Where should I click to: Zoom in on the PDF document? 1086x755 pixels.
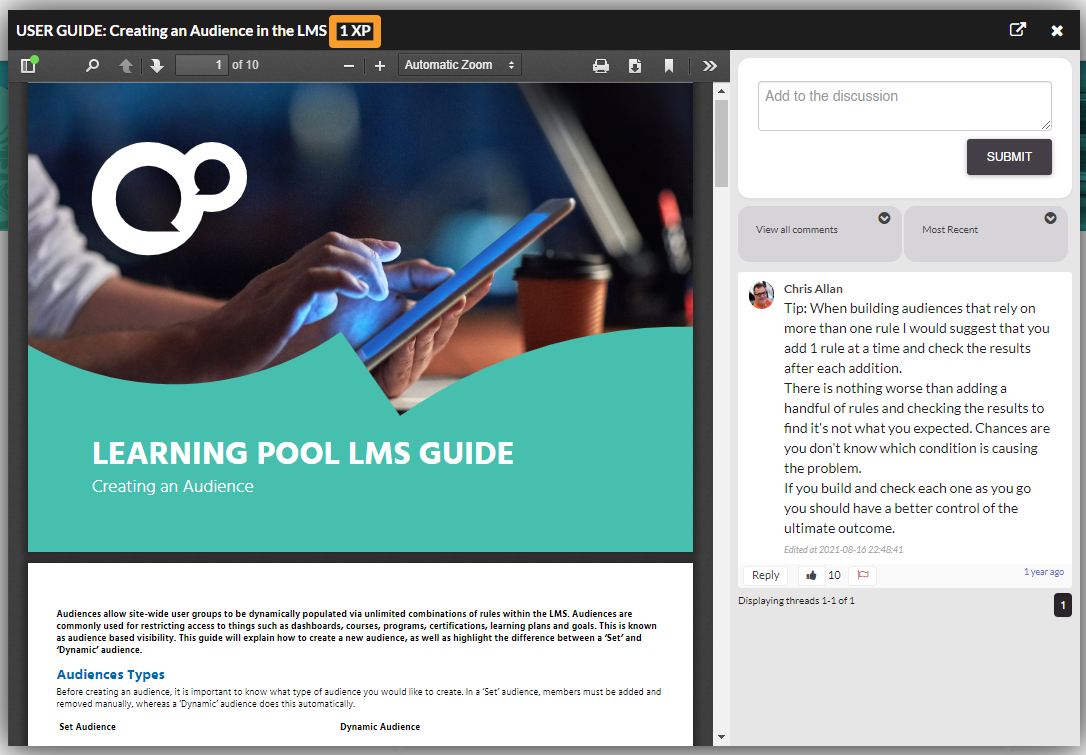pos(380,66)
